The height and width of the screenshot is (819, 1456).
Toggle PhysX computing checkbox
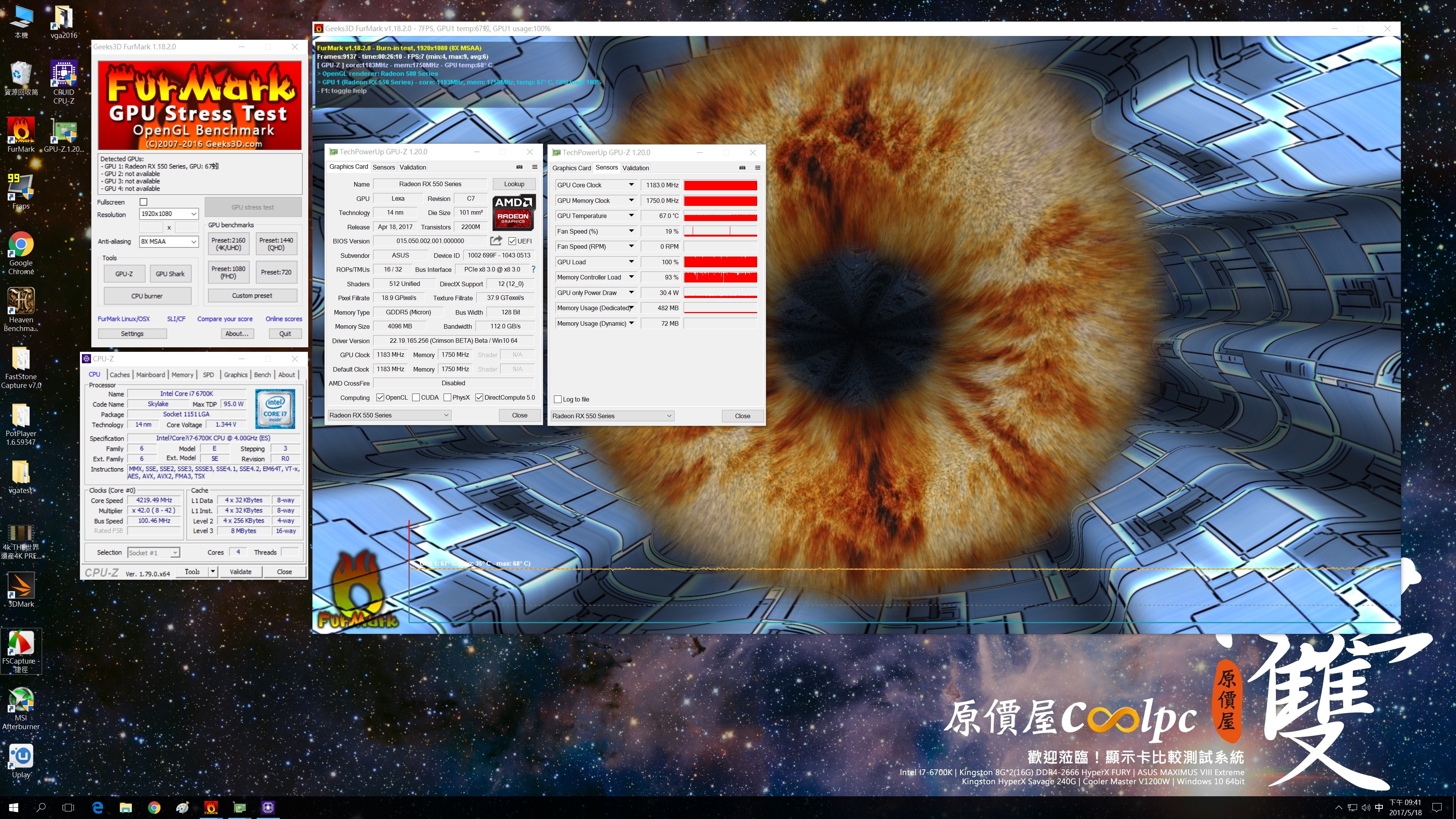447,397
